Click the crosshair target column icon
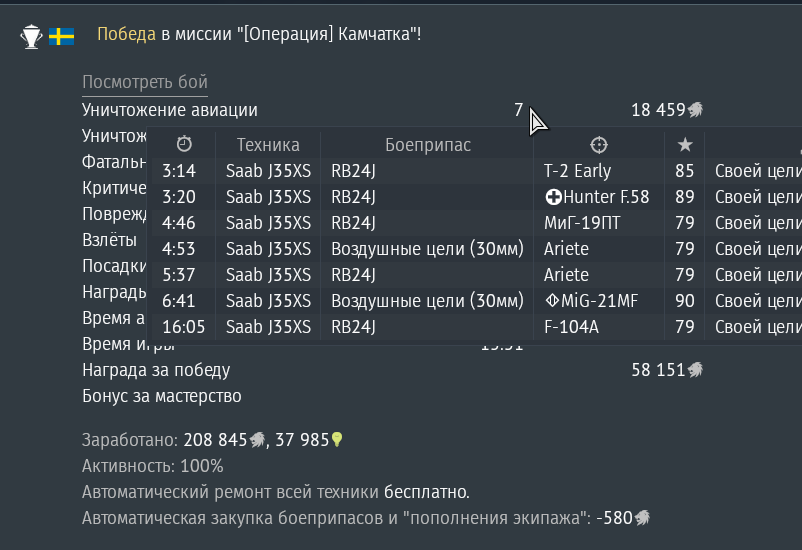Screen dimensions: 802x550 (x=598, y=145)
